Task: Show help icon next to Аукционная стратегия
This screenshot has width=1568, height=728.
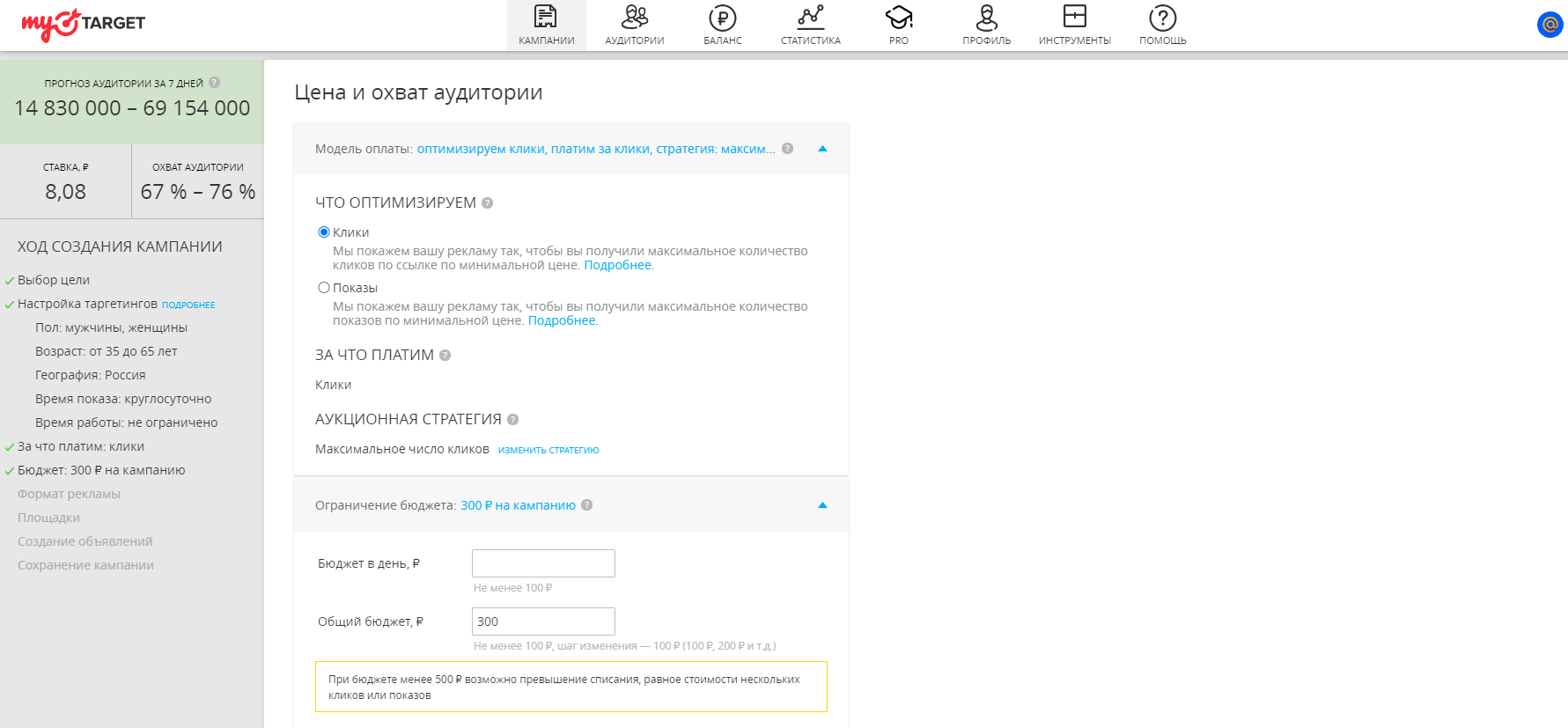Action: click(x=512, y=420)
